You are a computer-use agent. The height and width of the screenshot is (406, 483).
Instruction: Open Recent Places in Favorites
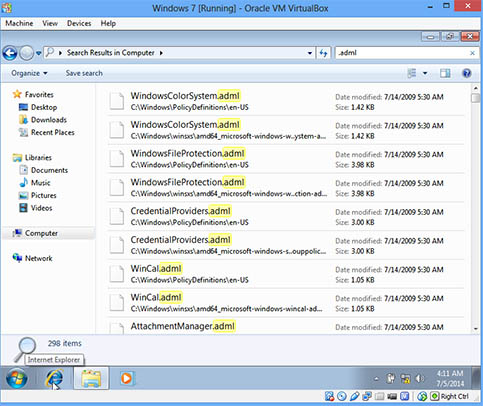coord(53,132)
